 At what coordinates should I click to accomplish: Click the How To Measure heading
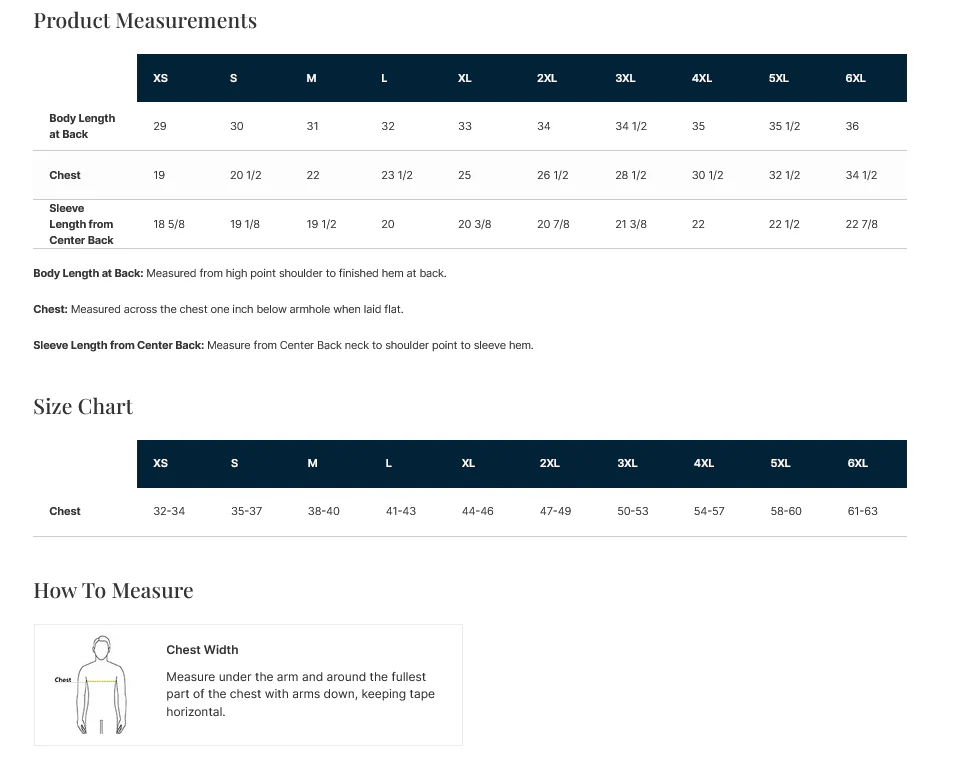113,591
